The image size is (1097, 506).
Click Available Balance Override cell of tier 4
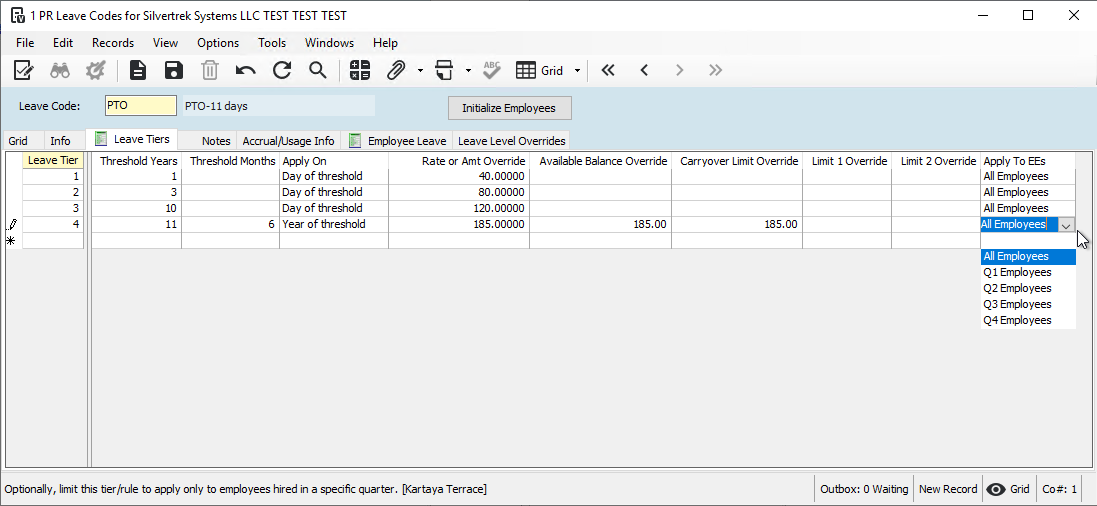(600, 225)
